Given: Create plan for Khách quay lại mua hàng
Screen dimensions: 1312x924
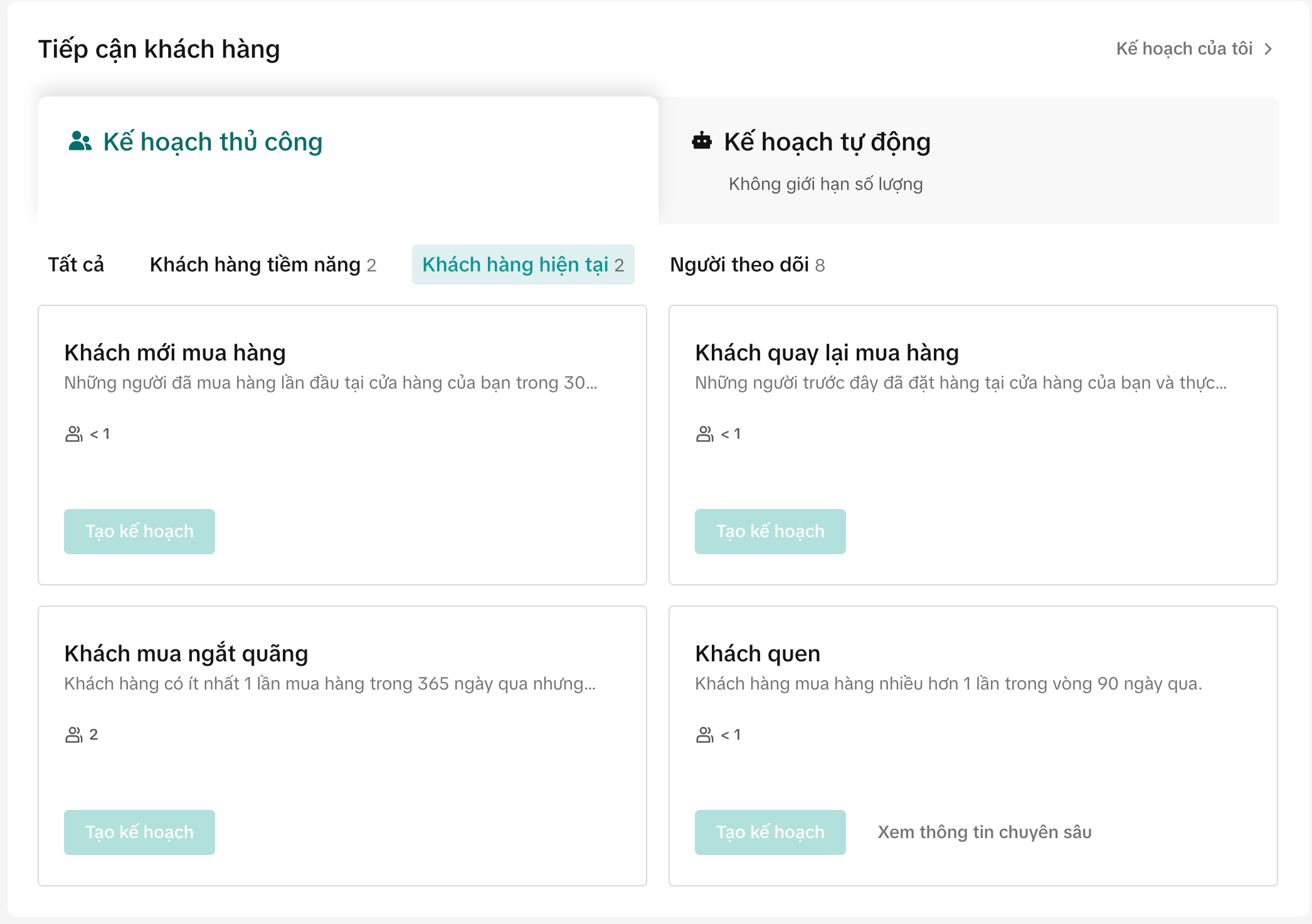Looking at the screenshot, I should 770,532.
